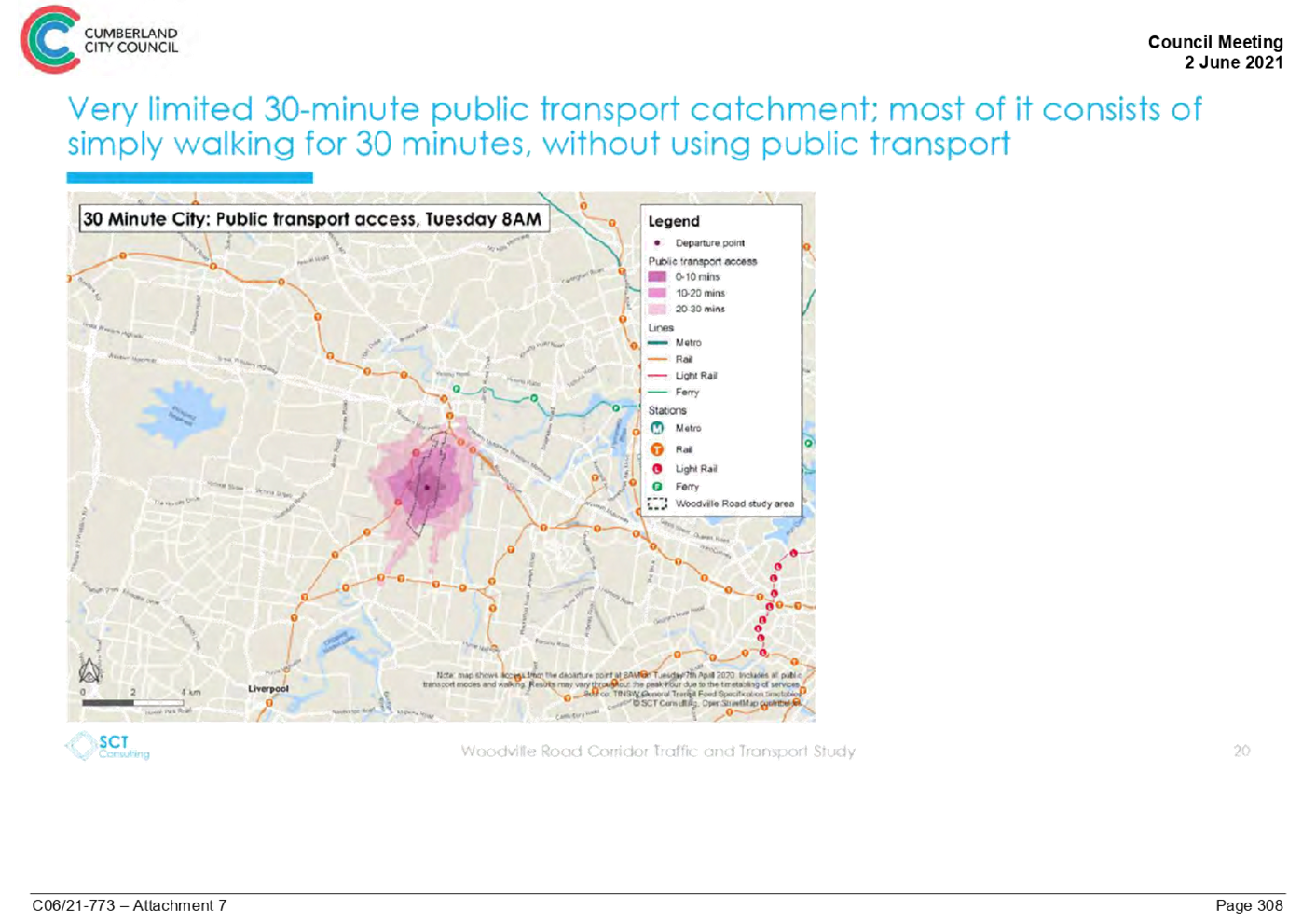Click the Woodville Road Corridor study footer text

point(658,752)
